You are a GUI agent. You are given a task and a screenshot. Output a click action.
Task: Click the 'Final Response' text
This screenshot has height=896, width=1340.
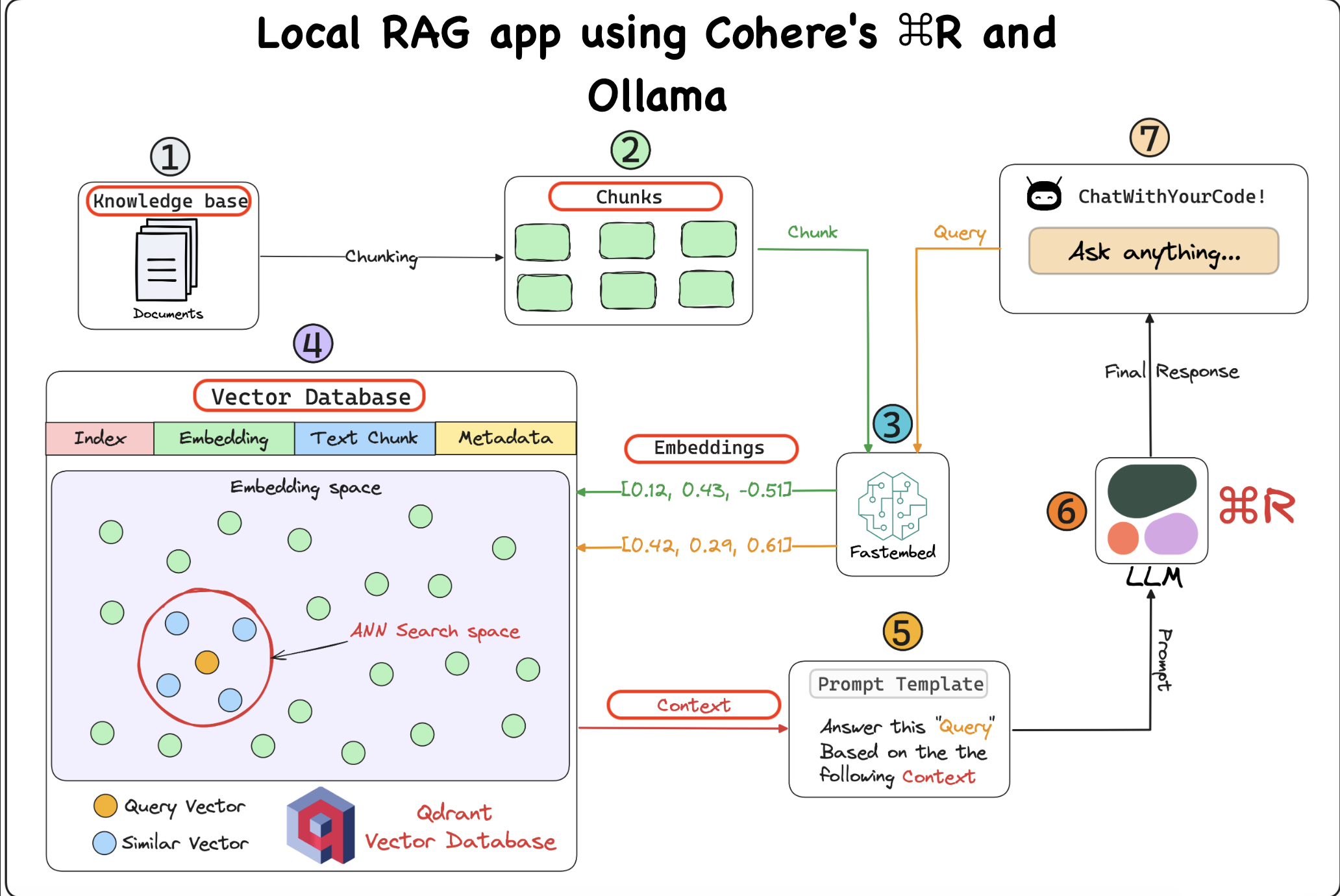pyautogui.click(x=1172, y=372)
